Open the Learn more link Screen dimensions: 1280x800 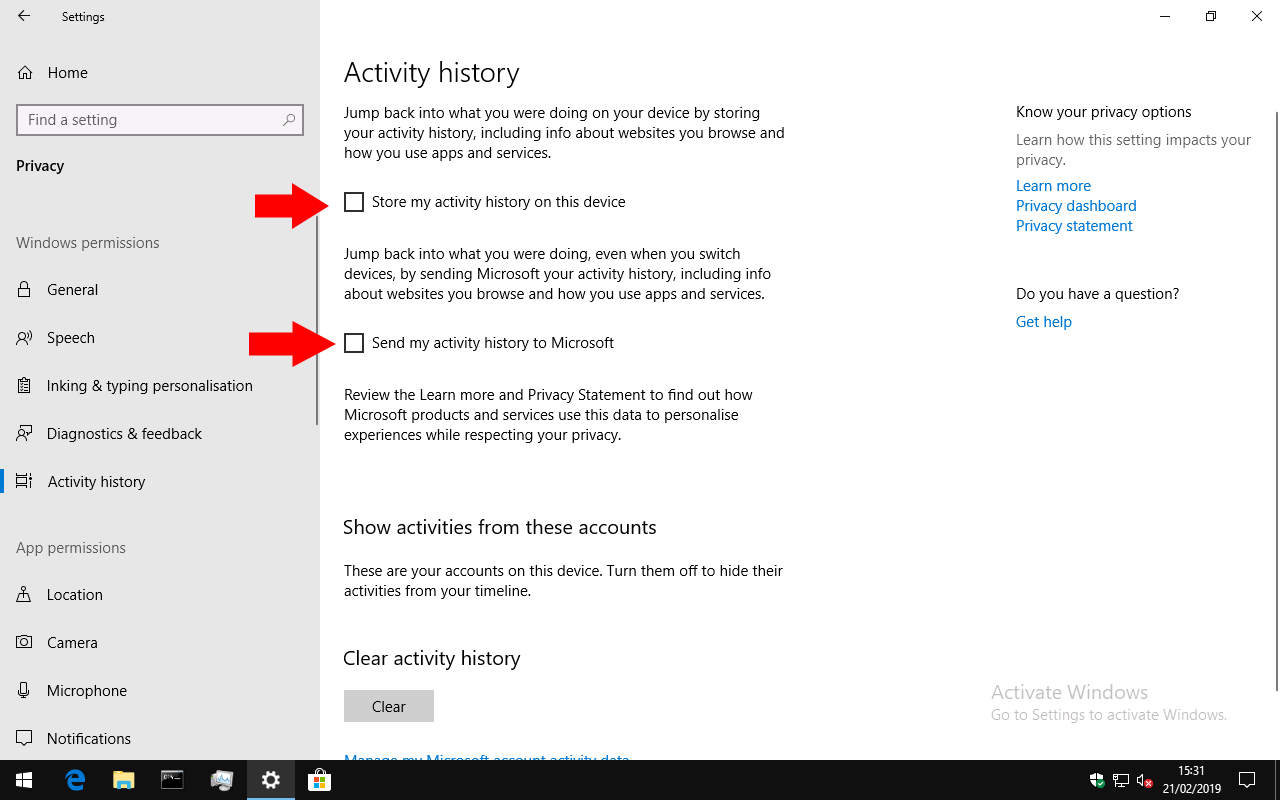tap(1053, 186)
